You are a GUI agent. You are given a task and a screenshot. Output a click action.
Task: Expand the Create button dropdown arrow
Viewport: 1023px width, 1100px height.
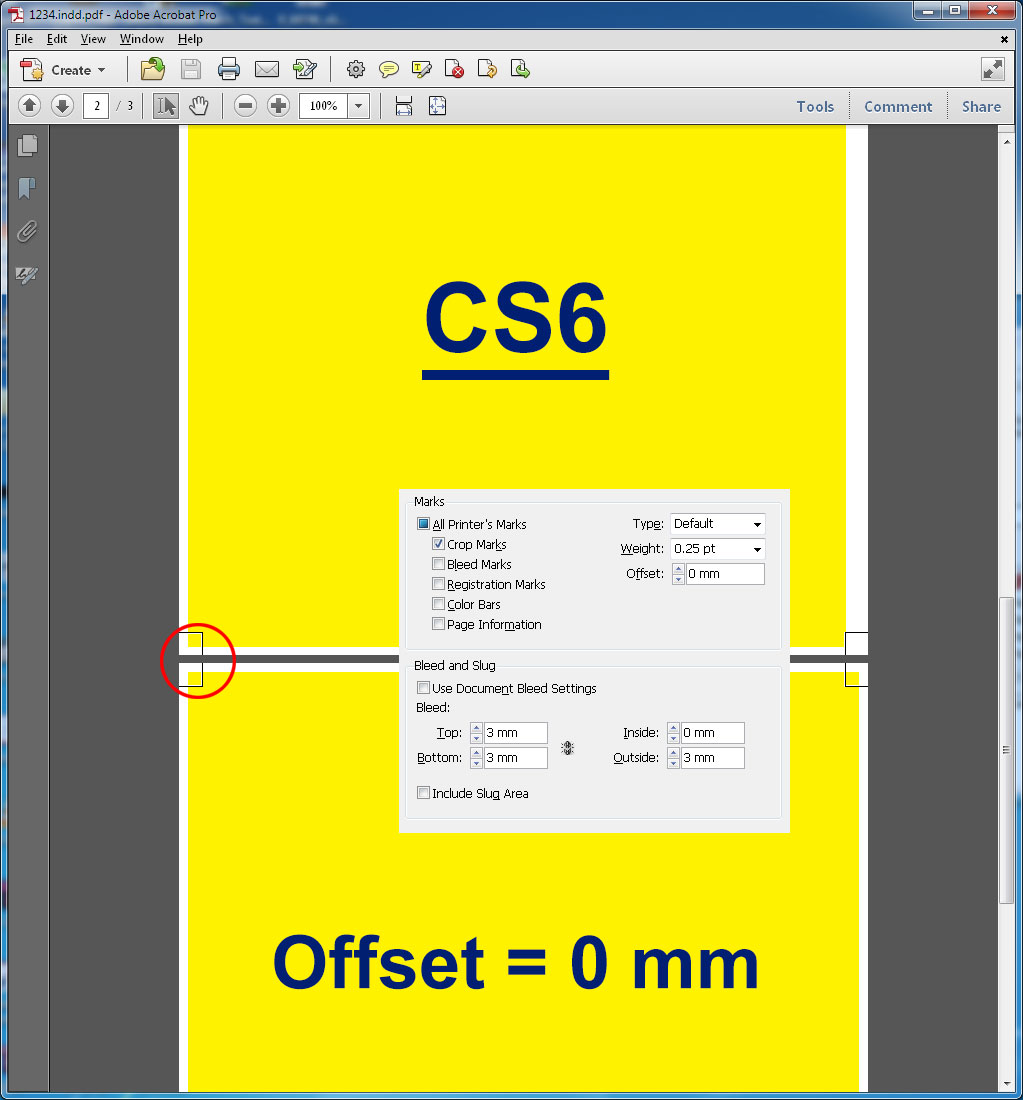[102, 70]
